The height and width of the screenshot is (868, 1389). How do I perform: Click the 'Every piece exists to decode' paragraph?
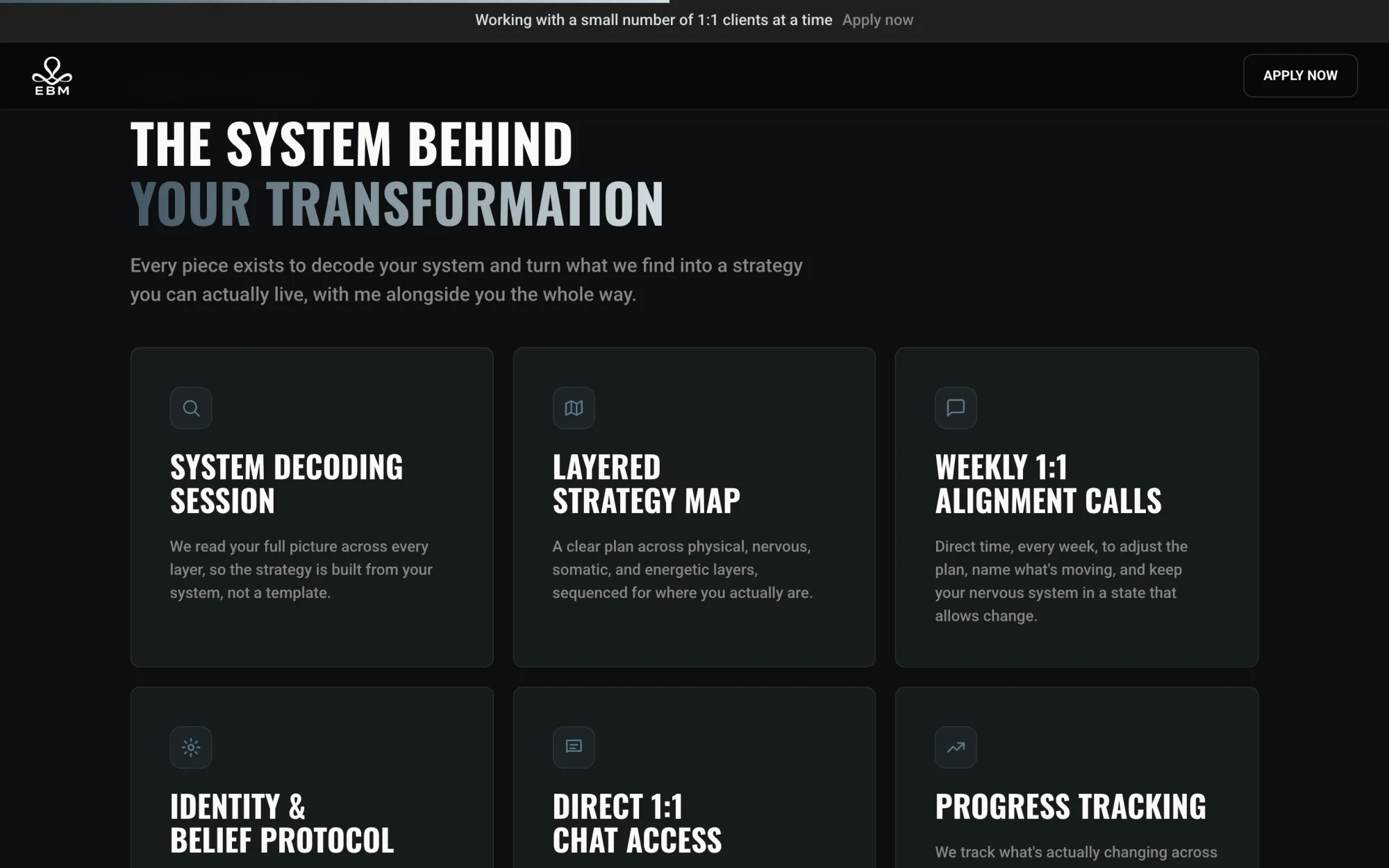[x=466, y=280]
